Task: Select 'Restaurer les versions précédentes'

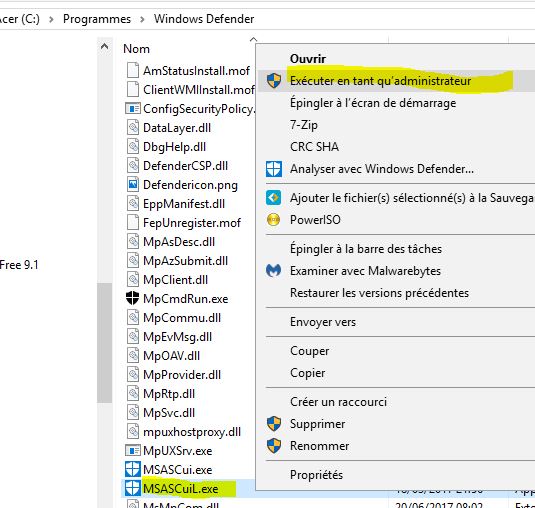Action: 379,293
